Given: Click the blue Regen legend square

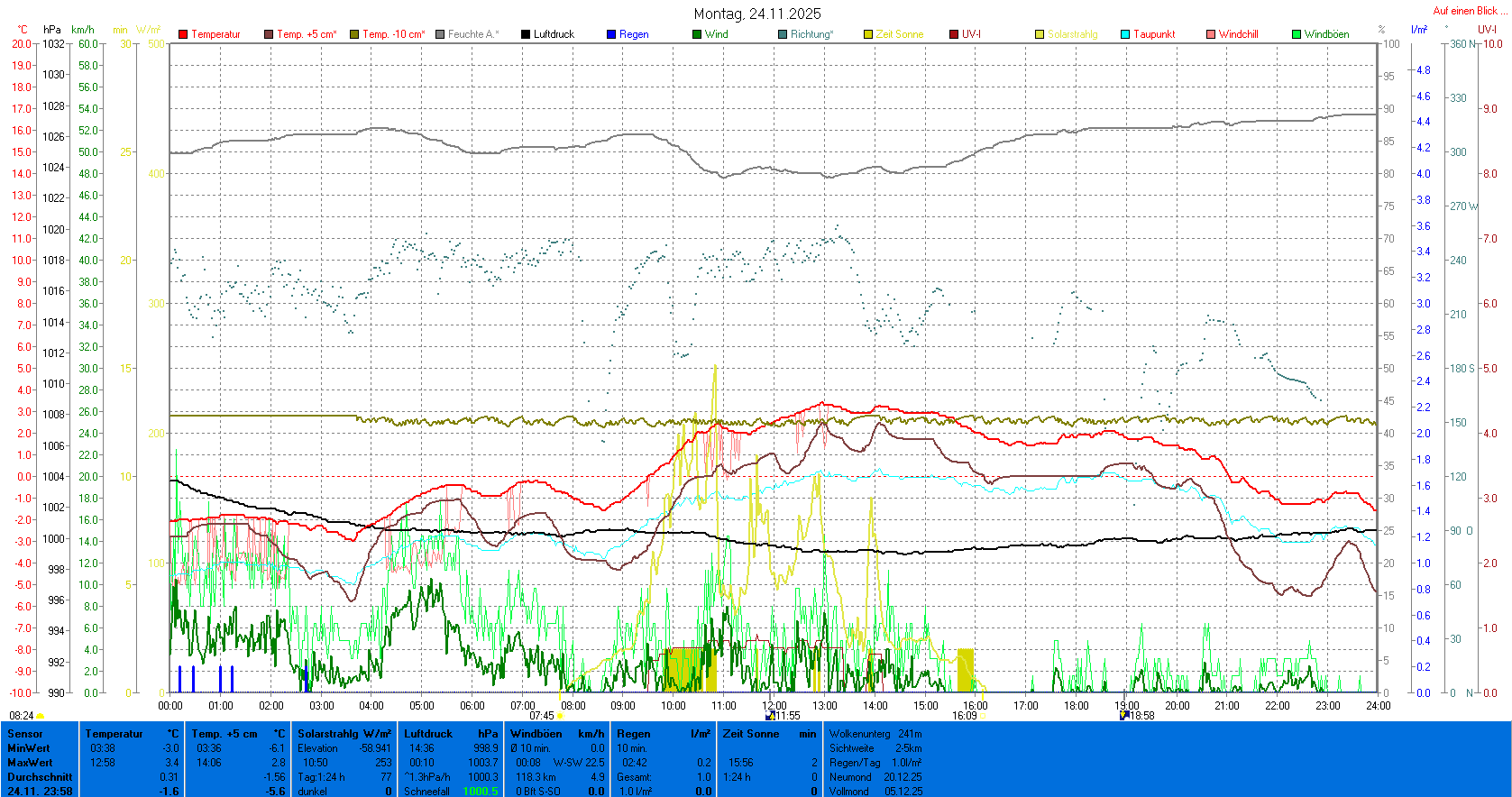Looking at the screenshot, I should point(611,34).
